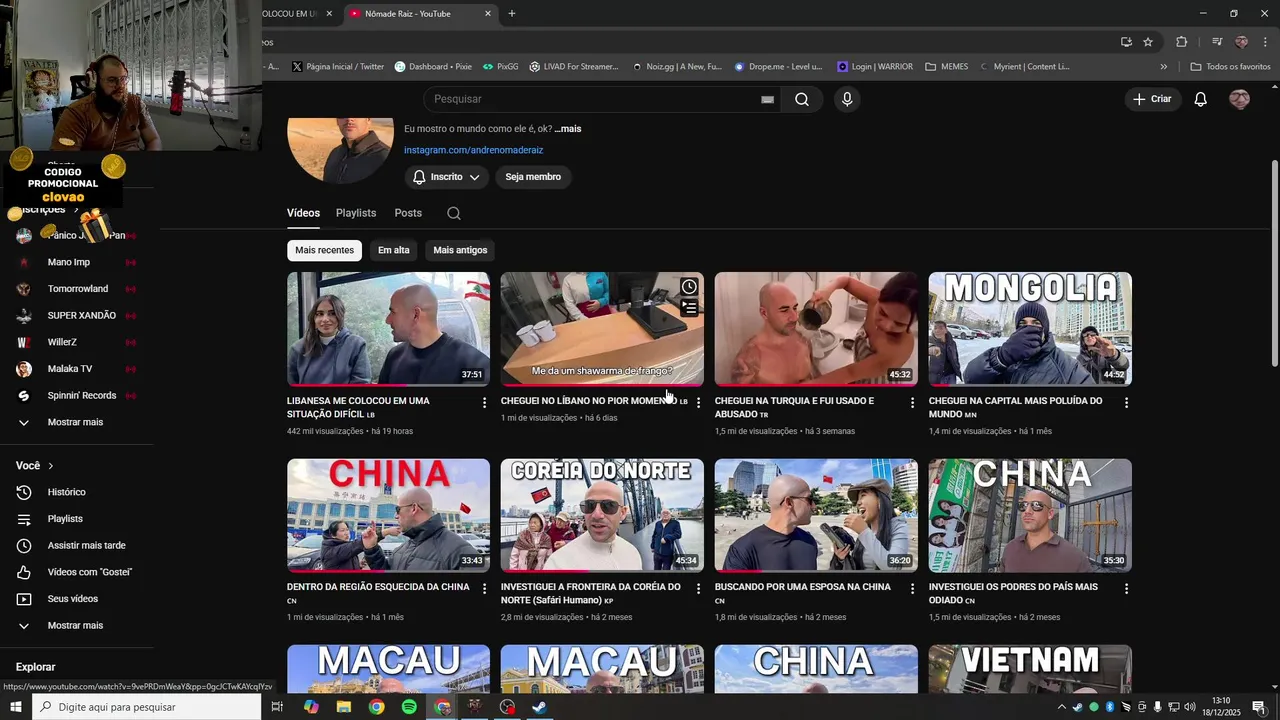Open Spotify from the taskbar
1280x720 pixels.
point(409,707)
